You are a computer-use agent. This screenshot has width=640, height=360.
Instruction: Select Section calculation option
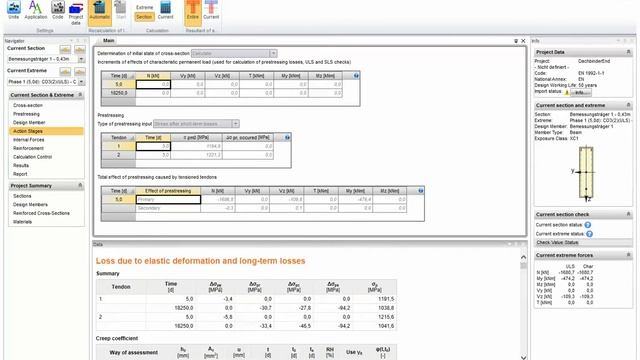[144, 17]
